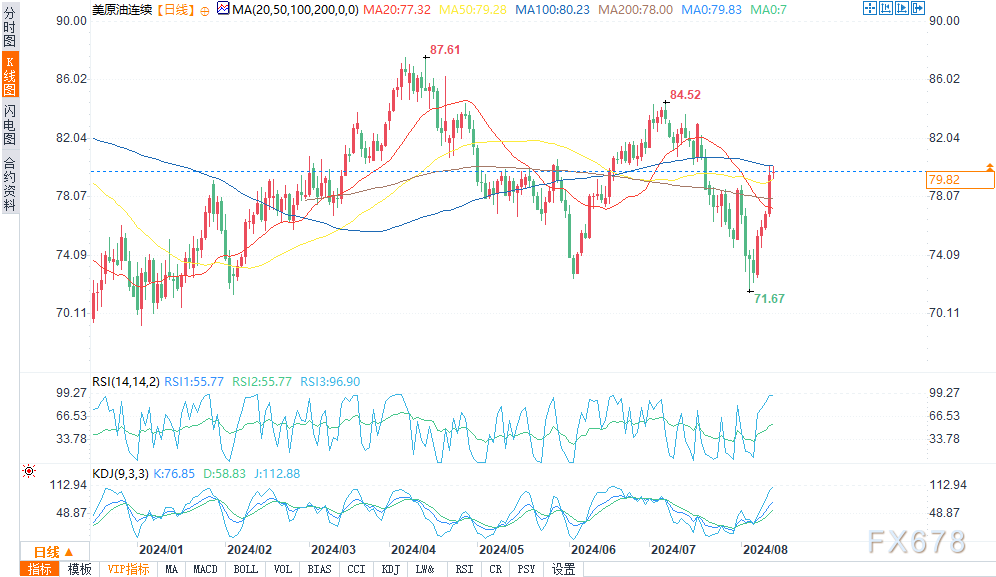Click the MA20:77.32 value label
Image resolution: width=996 pixels, height=577 pixels.
tap(397, 10)
